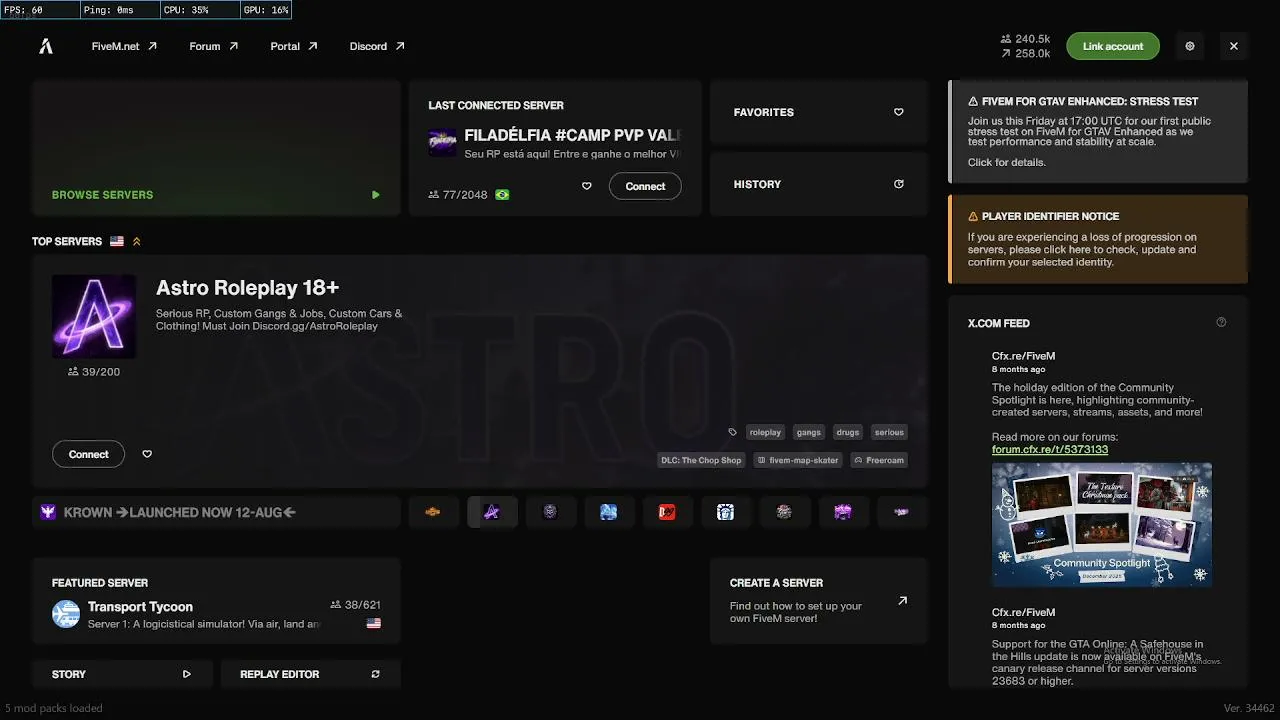Click the Transport Tycoon round avatar
This screenshot has height=720, width=1280.
(66, 614)
